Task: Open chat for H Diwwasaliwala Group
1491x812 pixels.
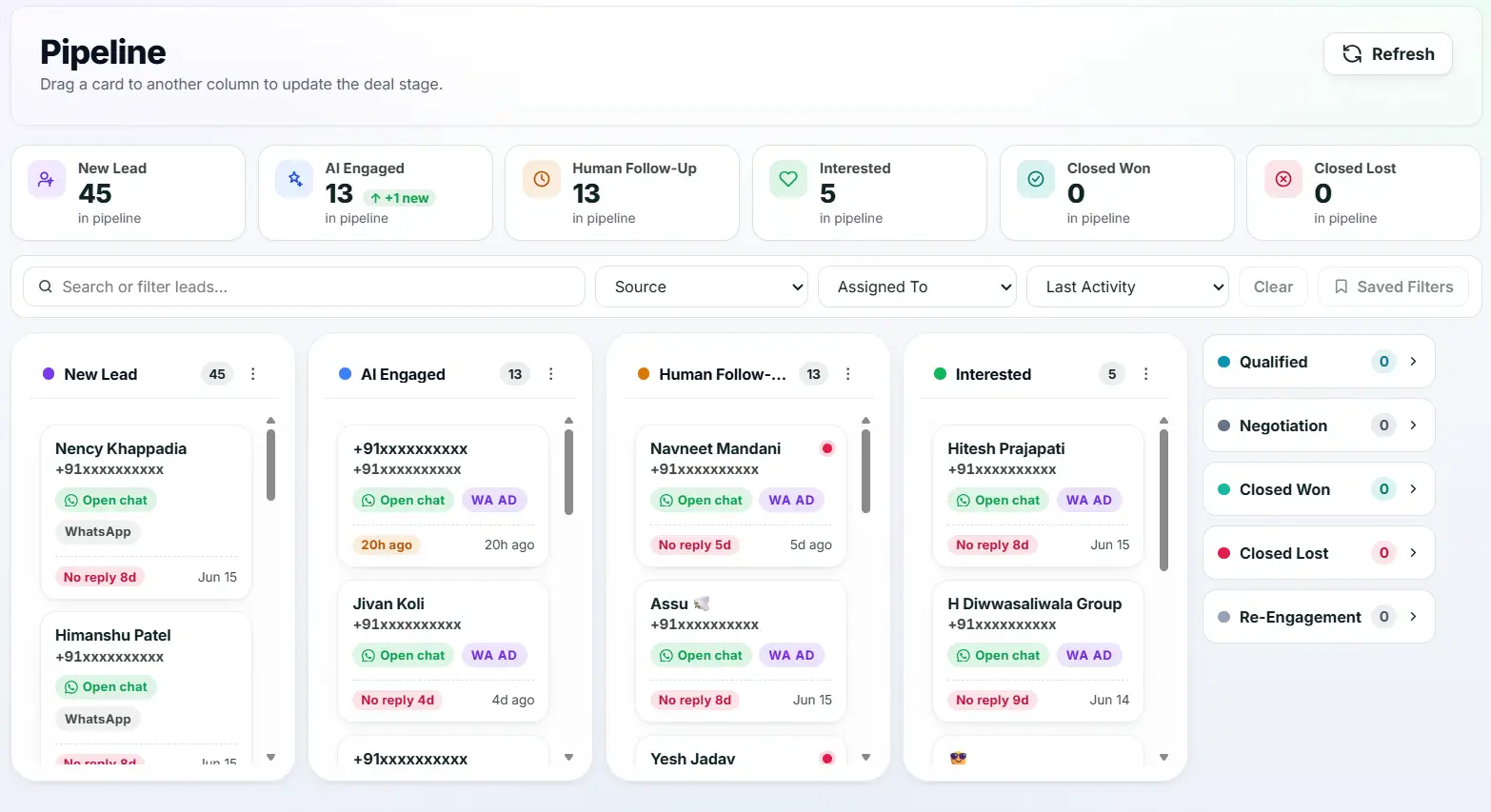Action: 998,655
